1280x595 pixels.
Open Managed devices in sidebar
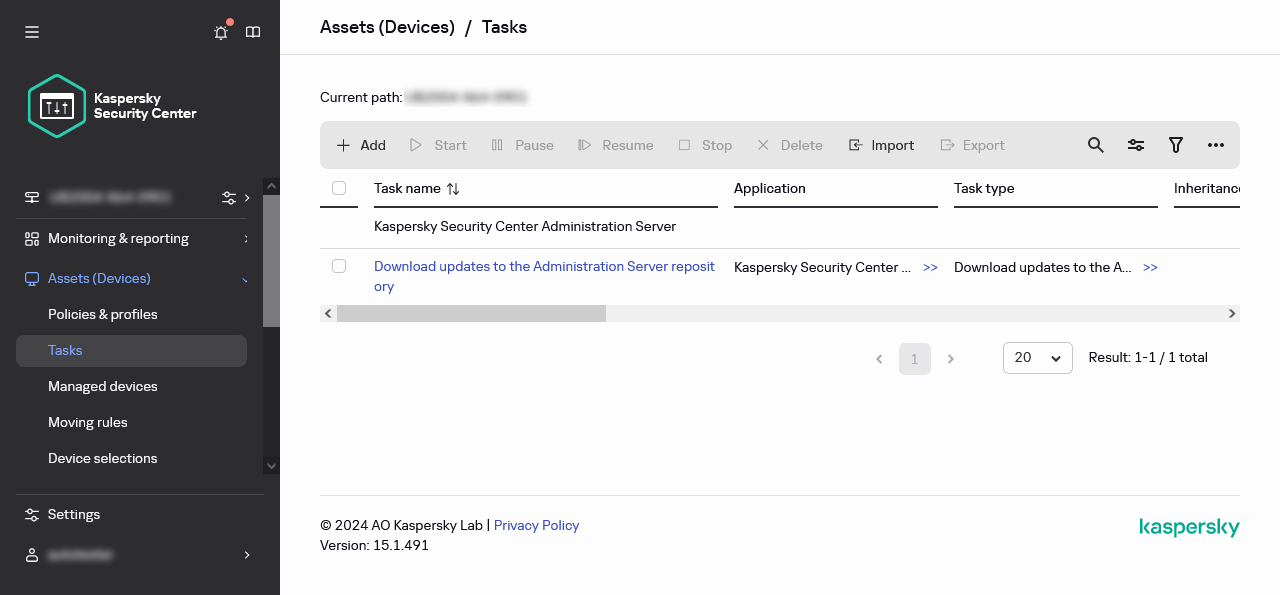coord(103,386)
